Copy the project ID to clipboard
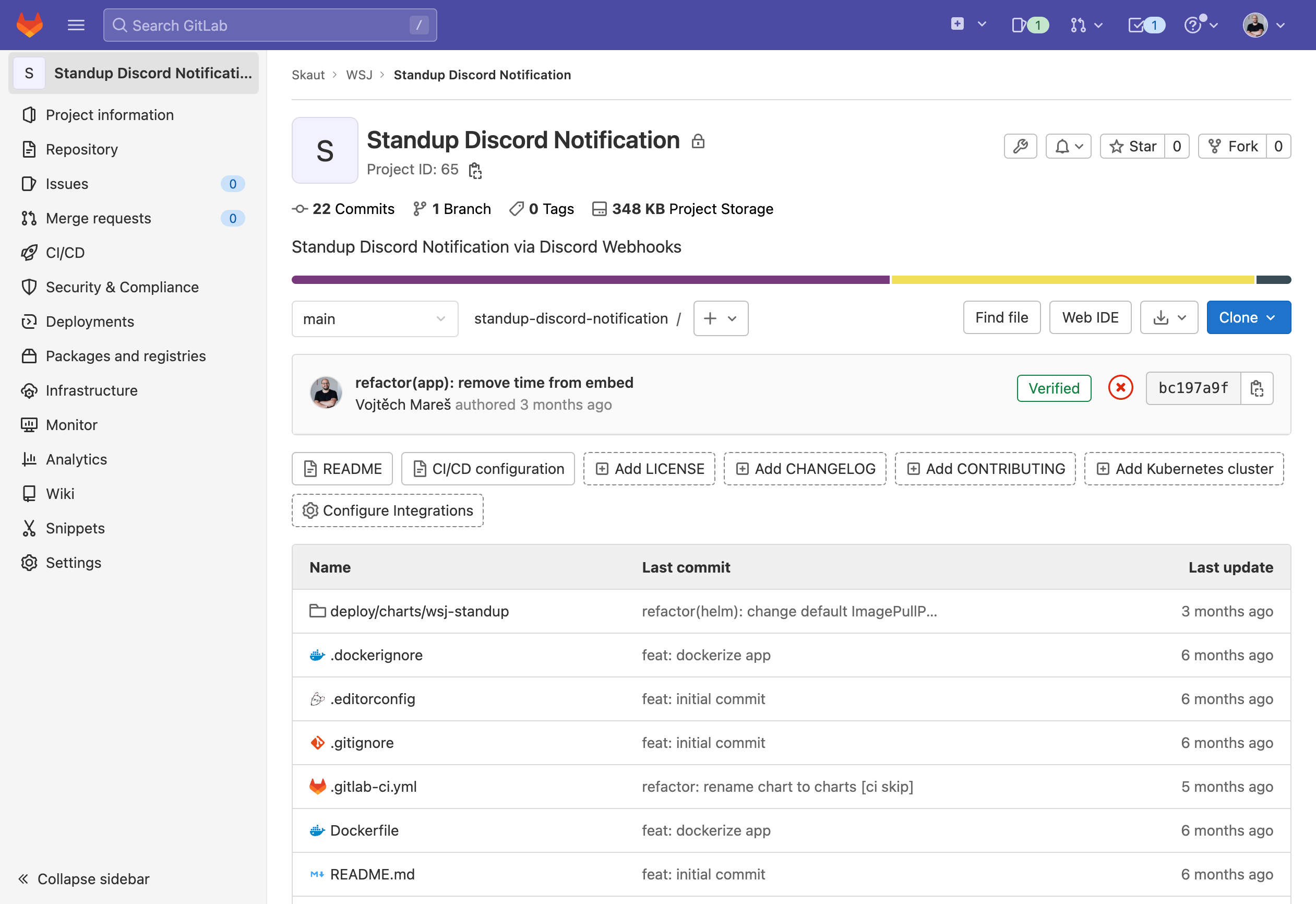 [x=475, y=170]
